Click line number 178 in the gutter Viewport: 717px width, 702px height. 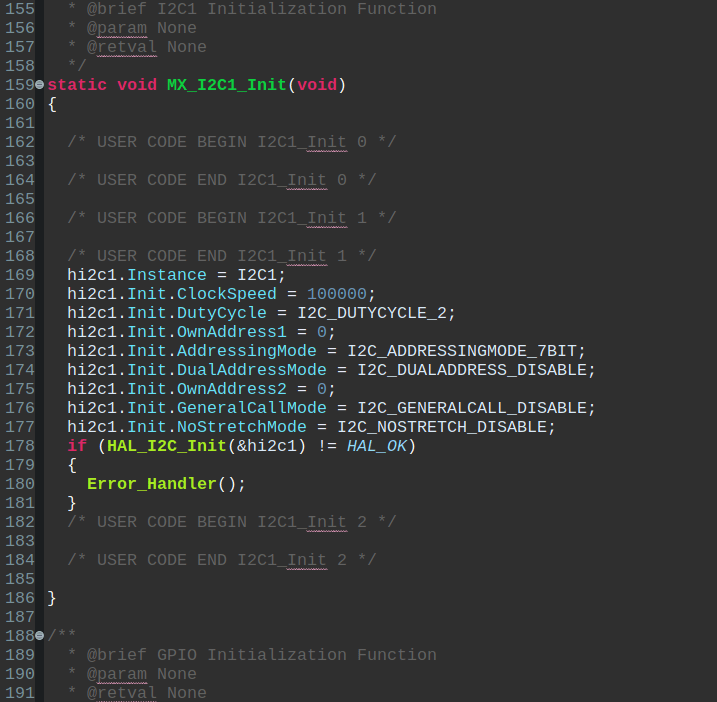click(x=18, y=446)
